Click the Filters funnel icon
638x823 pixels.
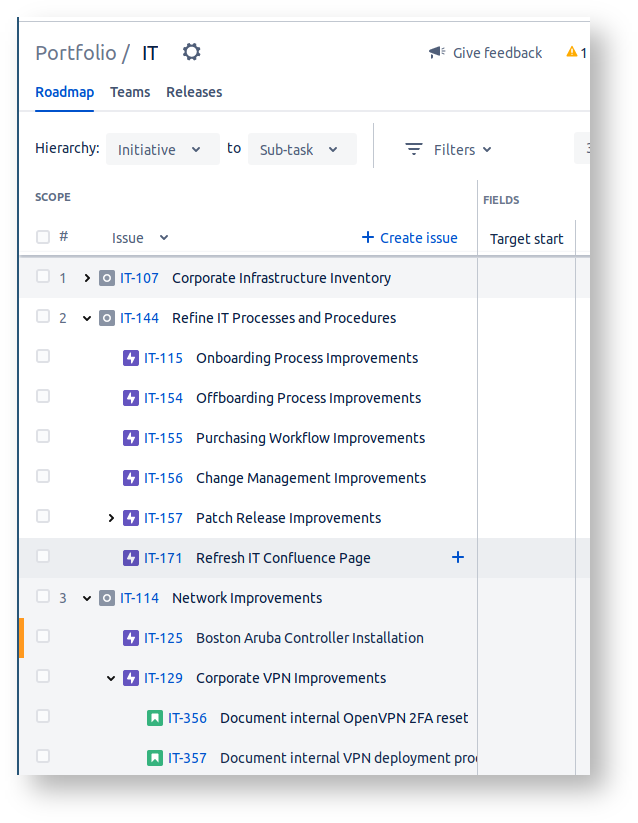tap(413, 150)
